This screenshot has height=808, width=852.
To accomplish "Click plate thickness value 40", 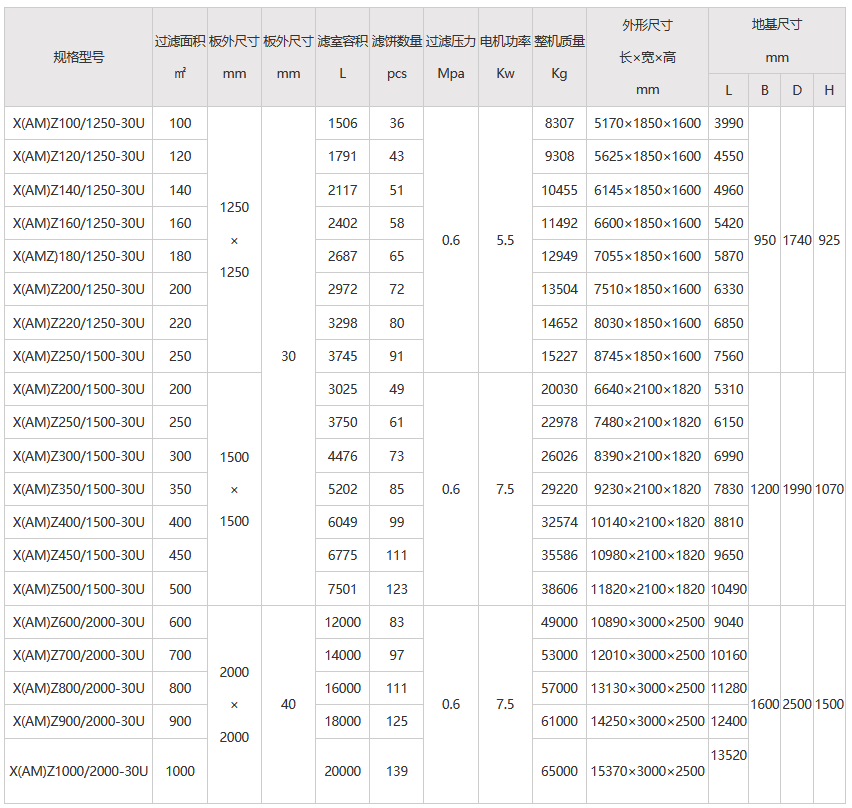I will (289, 704).
